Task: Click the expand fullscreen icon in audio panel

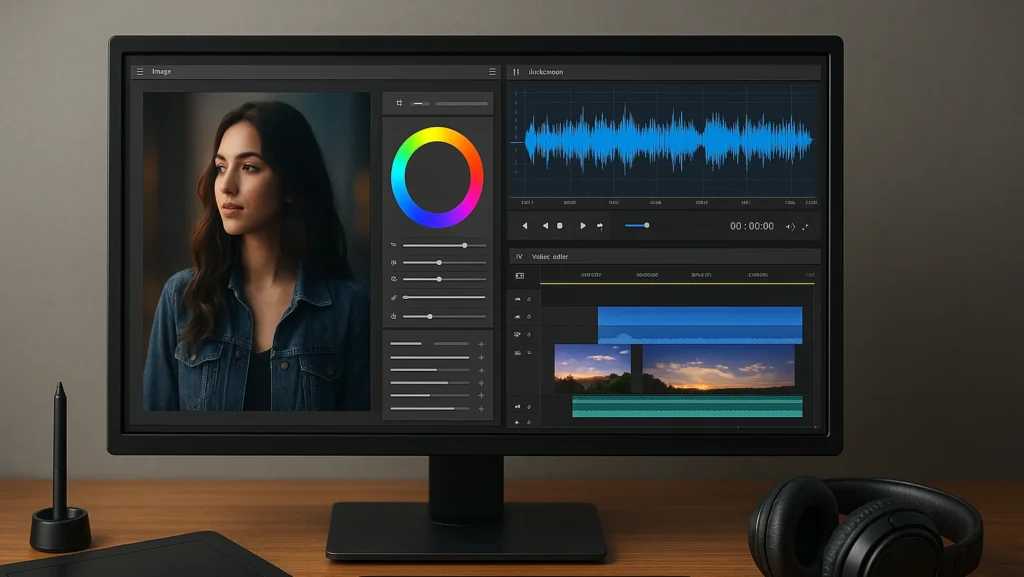Action: (806, 226)
